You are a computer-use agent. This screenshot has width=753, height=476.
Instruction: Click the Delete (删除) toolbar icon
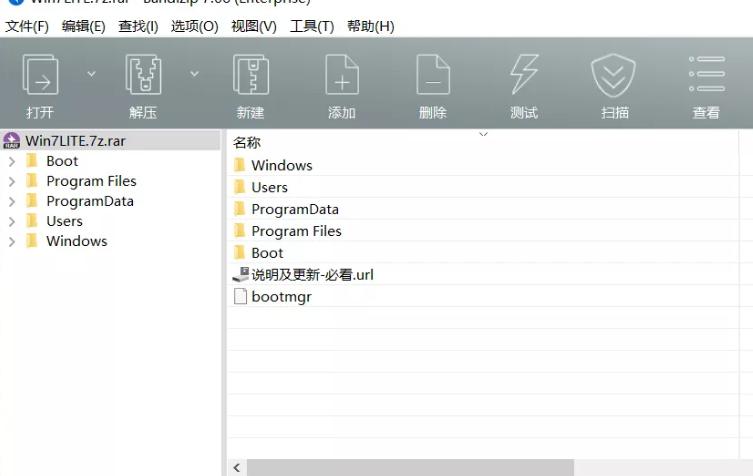point(433,74)
